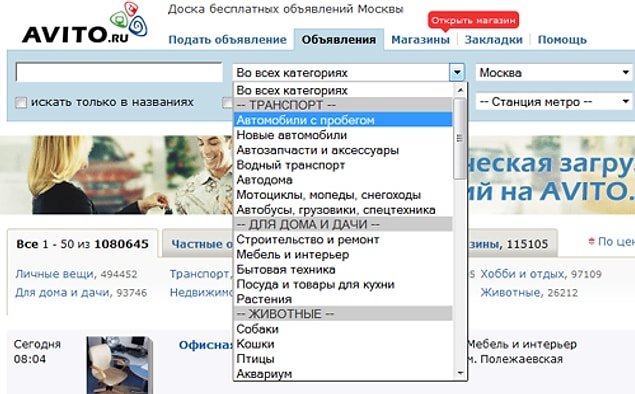The width and height of the screenshot is (635, 394).
Task: Pick 'Бытовая техника' category
Action: coord(343,269)
